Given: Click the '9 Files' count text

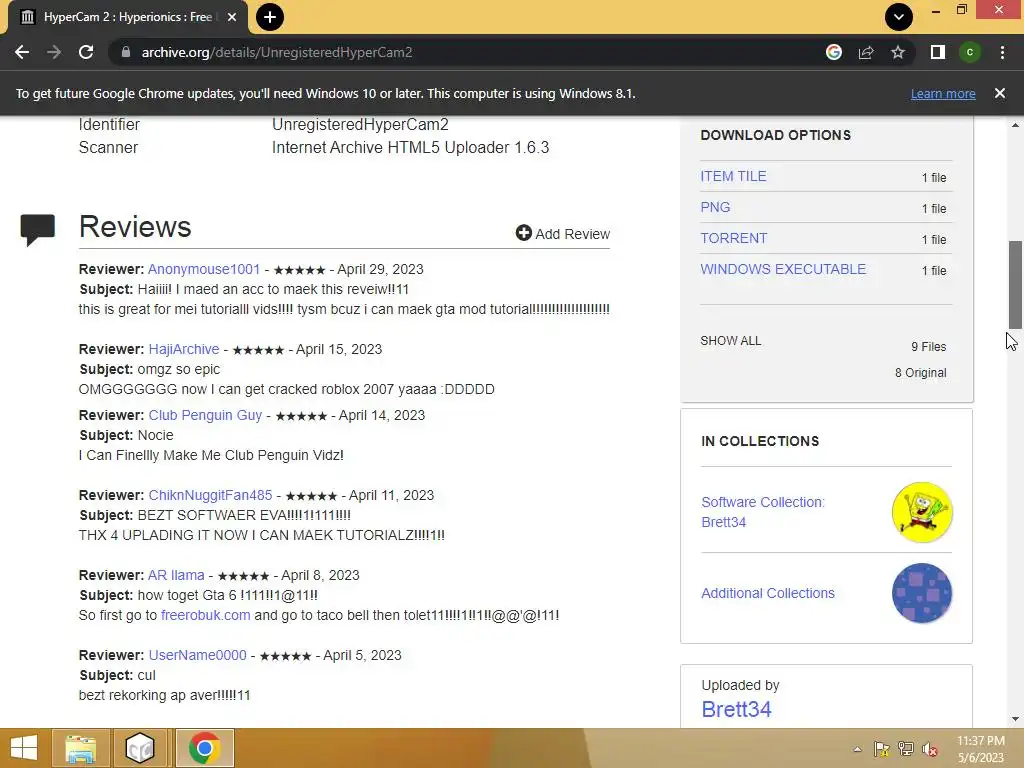Looking at the screenshot, I should 929,347.
